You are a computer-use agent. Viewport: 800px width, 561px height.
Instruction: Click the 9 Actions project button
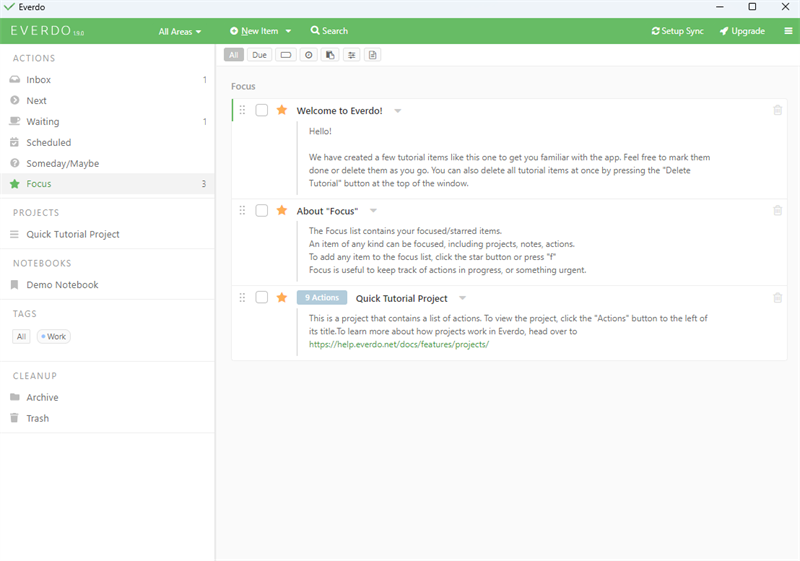pos(322,297)
